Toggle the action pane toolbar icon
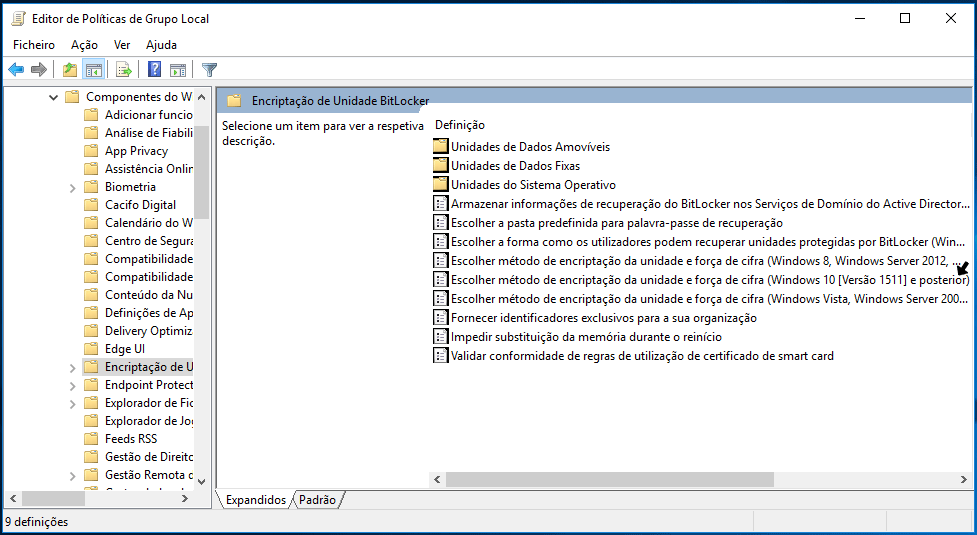The width and height of the screenshot is (977, 535). coord(178,70)
